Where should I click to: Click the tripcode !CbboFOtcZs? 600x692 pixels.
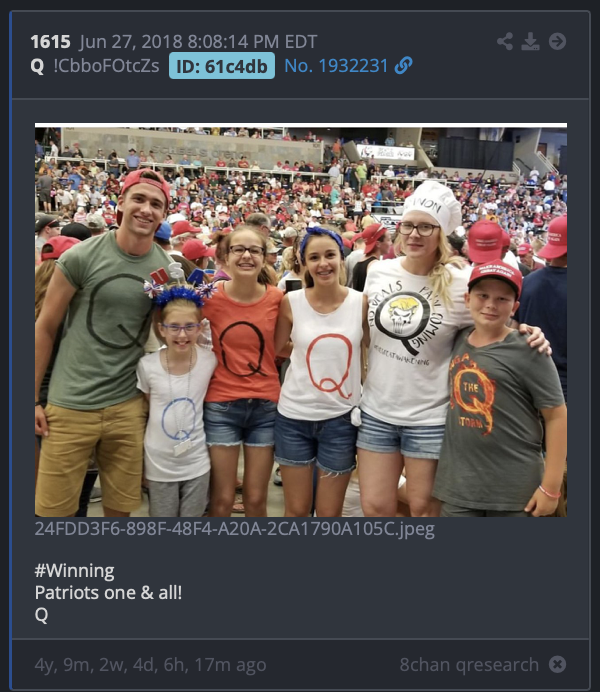[x=106, y=66]
